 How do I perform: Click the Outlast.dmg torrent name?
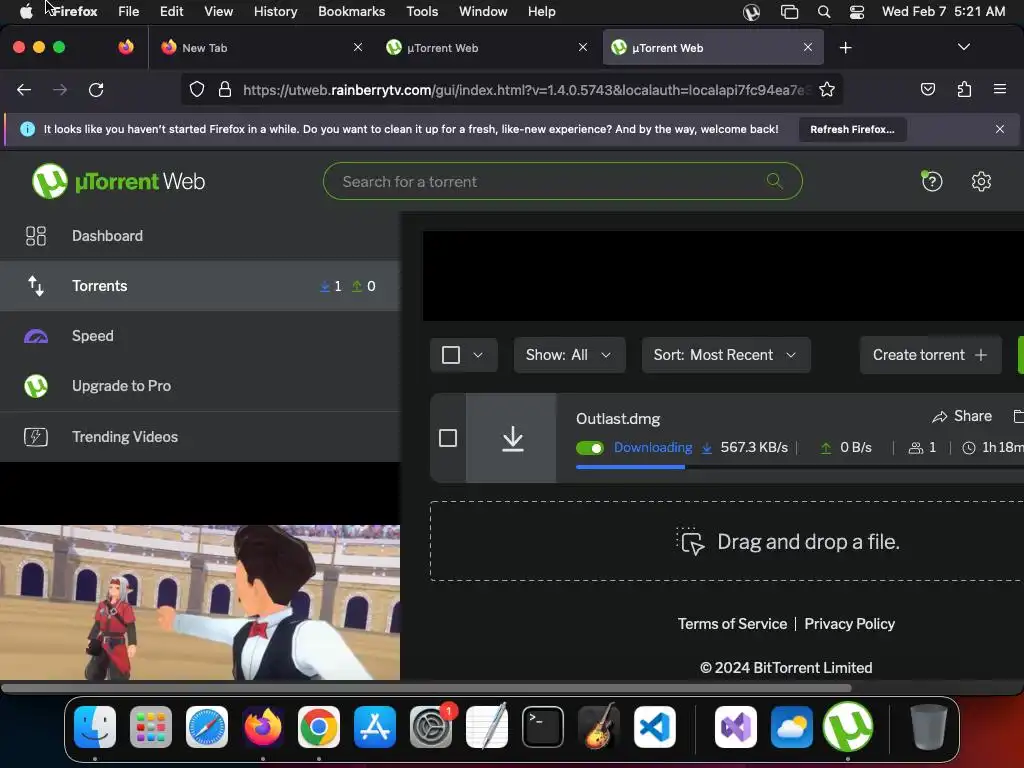618,419
